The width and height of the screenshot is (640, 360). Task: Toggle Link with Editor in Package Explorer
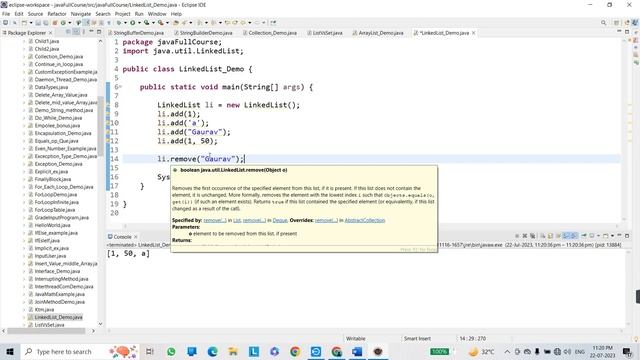[76, 32]
